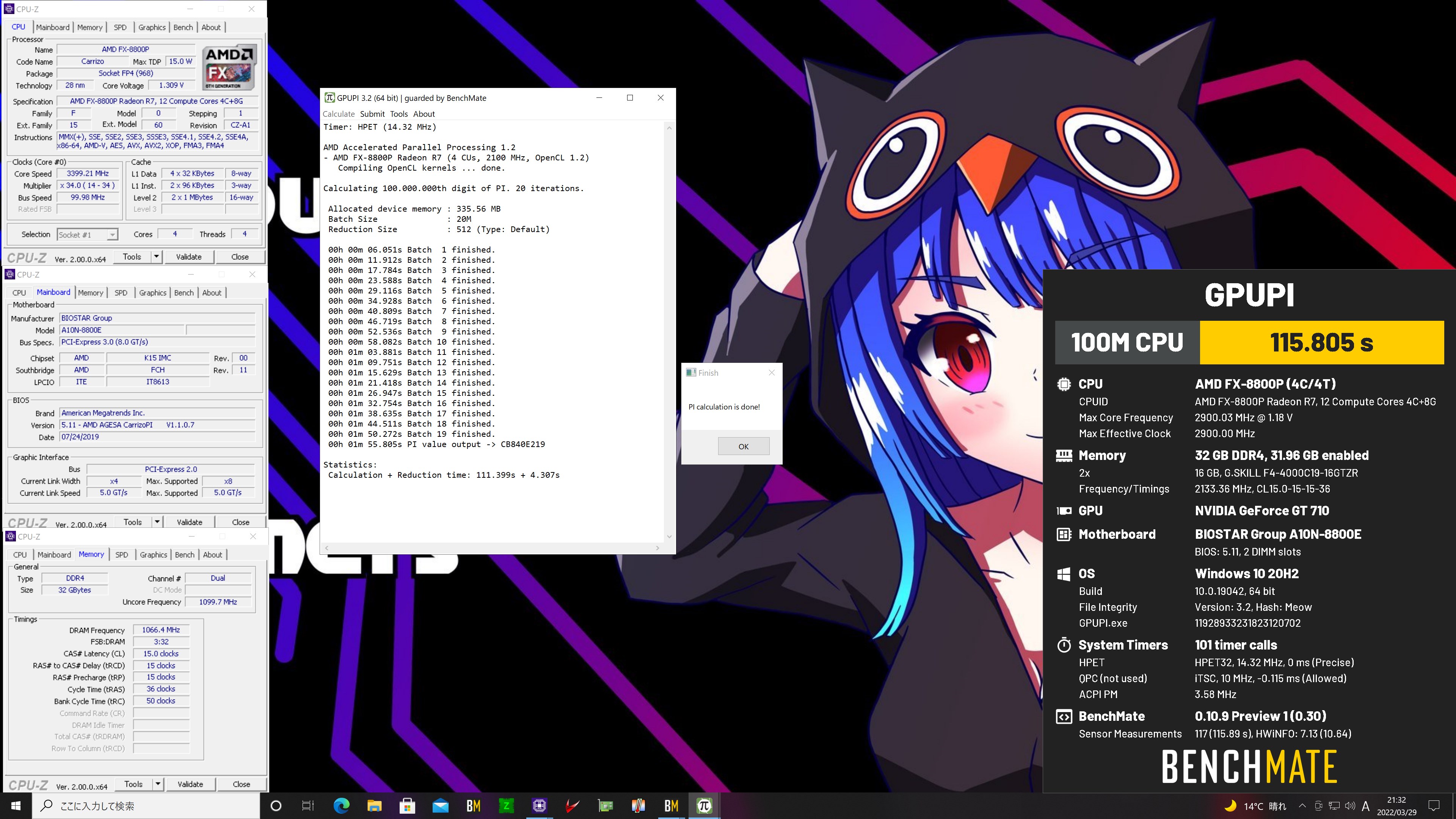Open Bench tab in Memory CPU-Z window
This screenshot has width=1456, height=819.
pyautogui.click(x=185, y=555)
